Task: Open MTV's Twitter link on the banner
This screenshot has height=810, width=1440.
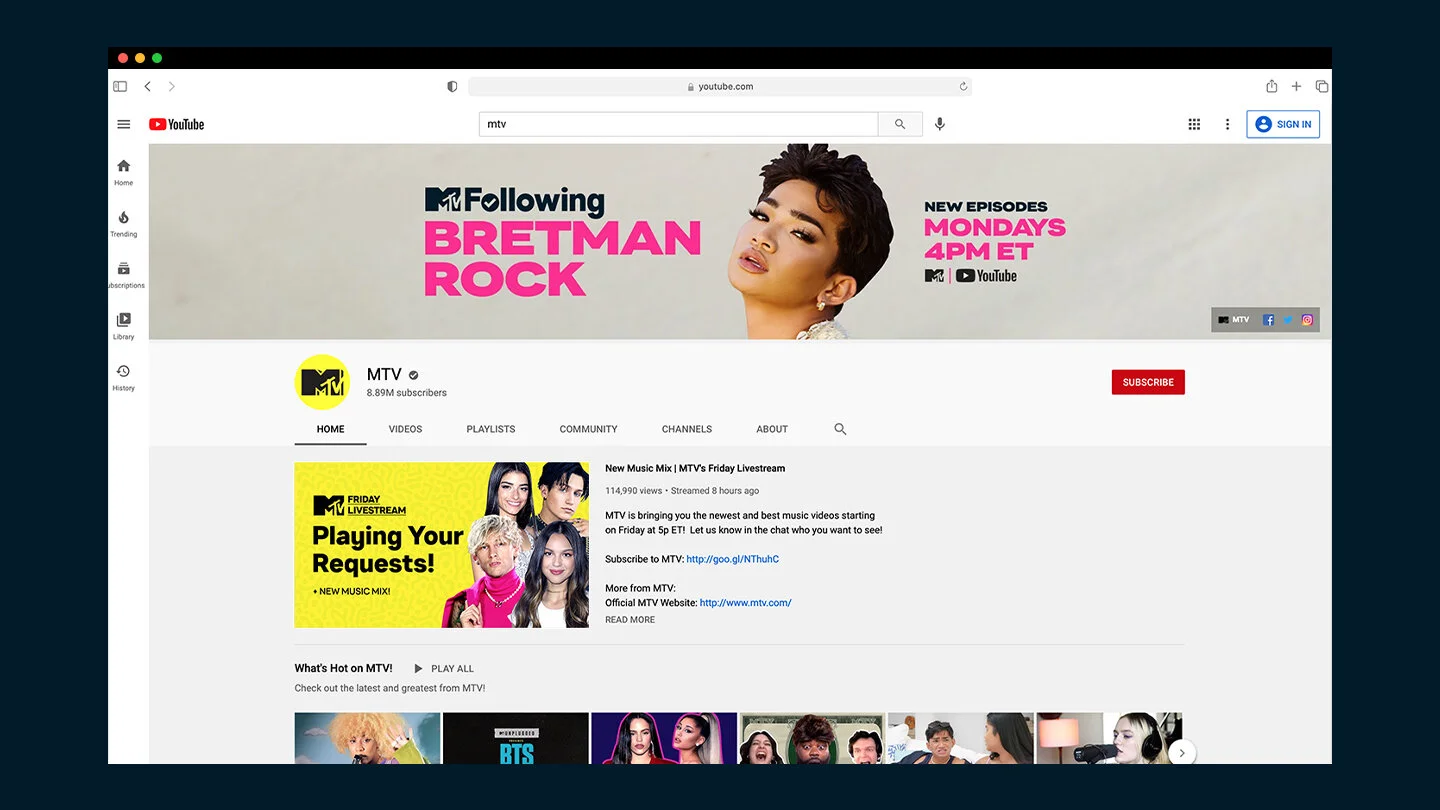Action: pos(1288,320)
